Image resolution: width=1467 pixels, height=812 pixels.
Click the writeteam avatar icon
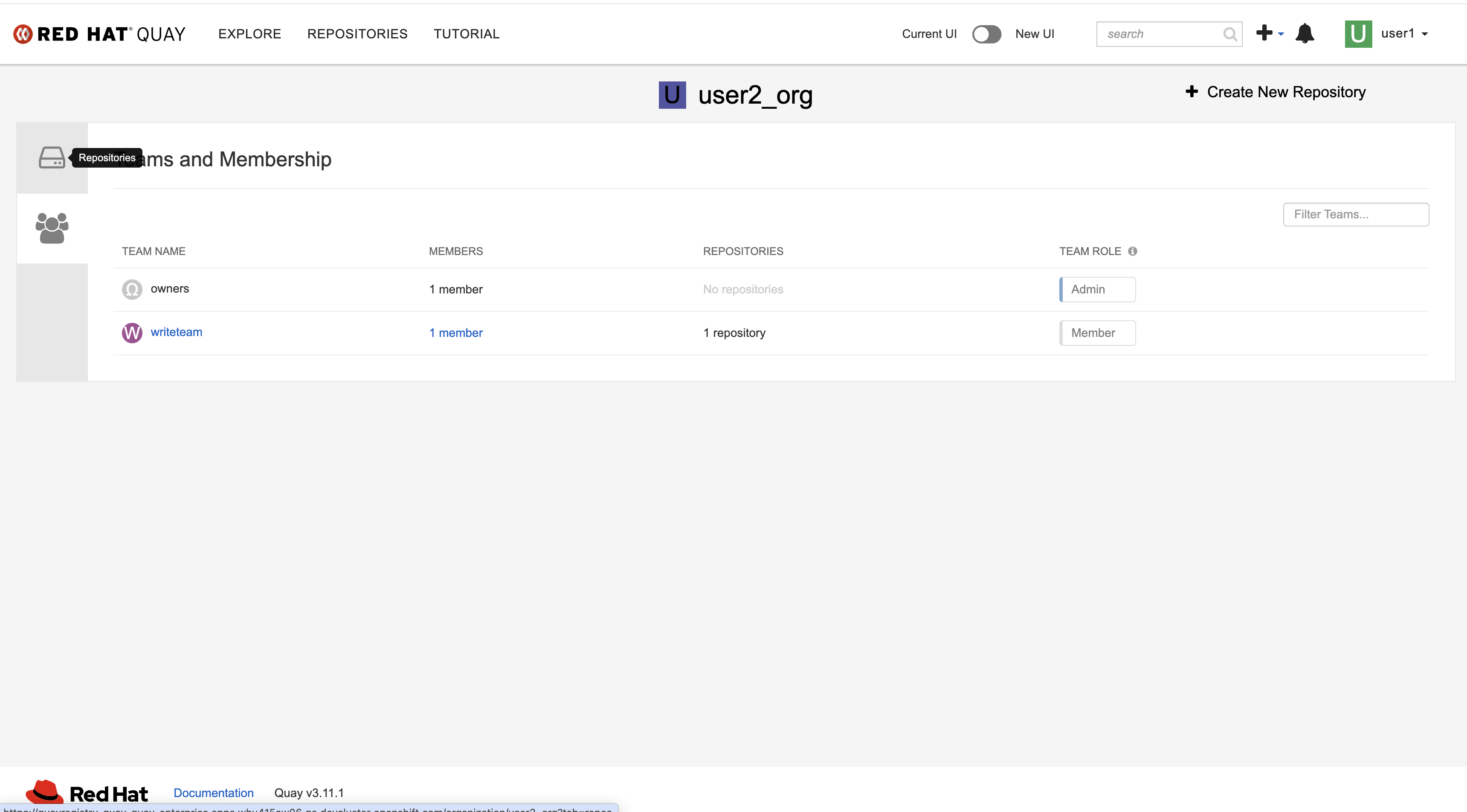click(x=132, y=333)
